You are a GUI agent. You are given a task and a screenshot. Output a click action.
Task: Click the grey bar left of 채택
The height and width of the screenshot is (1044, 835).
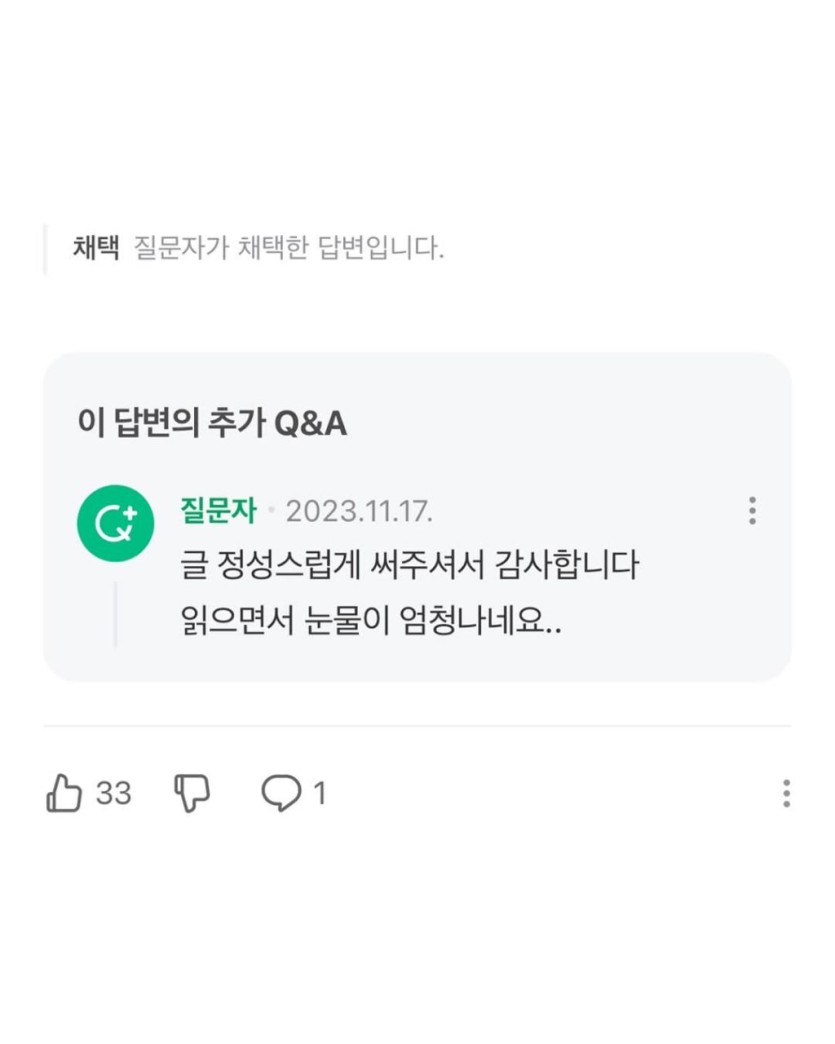click(x=45, y=248)
